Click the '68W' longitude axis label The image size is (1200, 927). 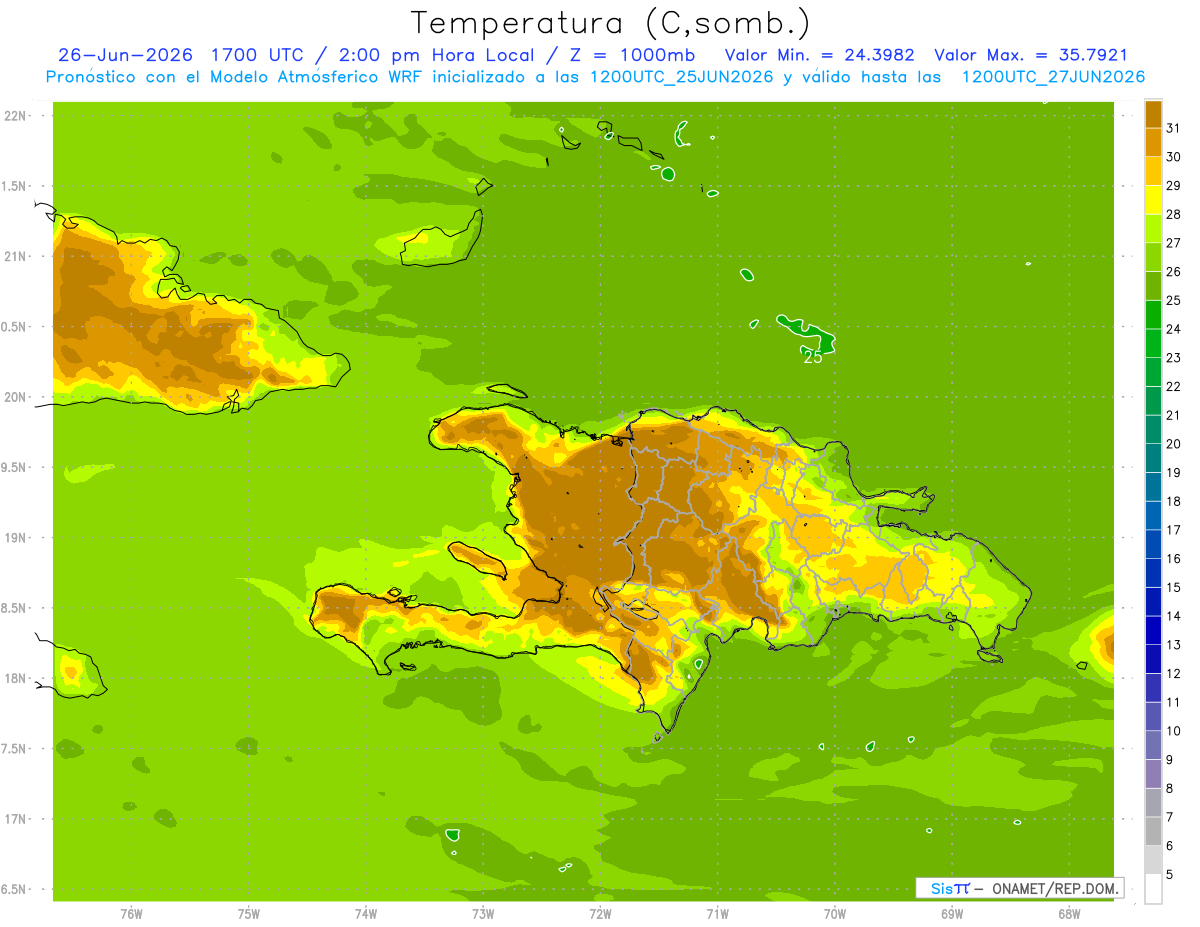point(1069,913)
